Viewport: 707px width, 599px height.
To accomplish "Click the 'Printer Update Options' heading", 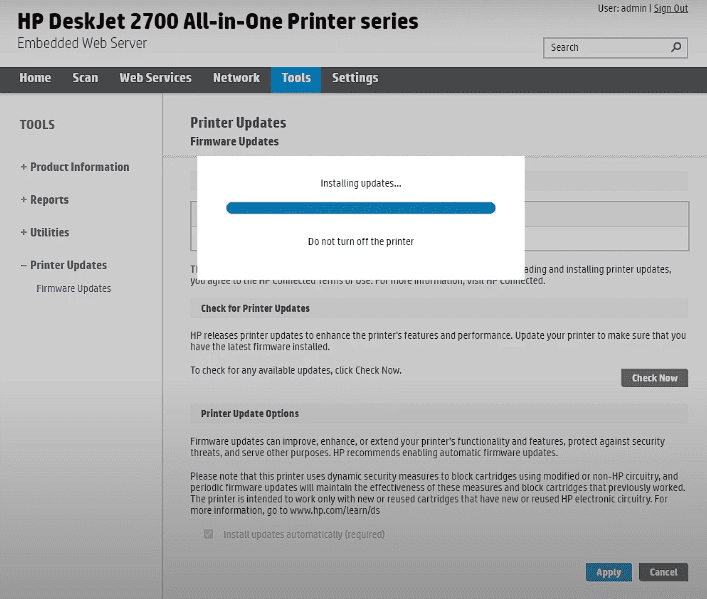I will point(250,414).
